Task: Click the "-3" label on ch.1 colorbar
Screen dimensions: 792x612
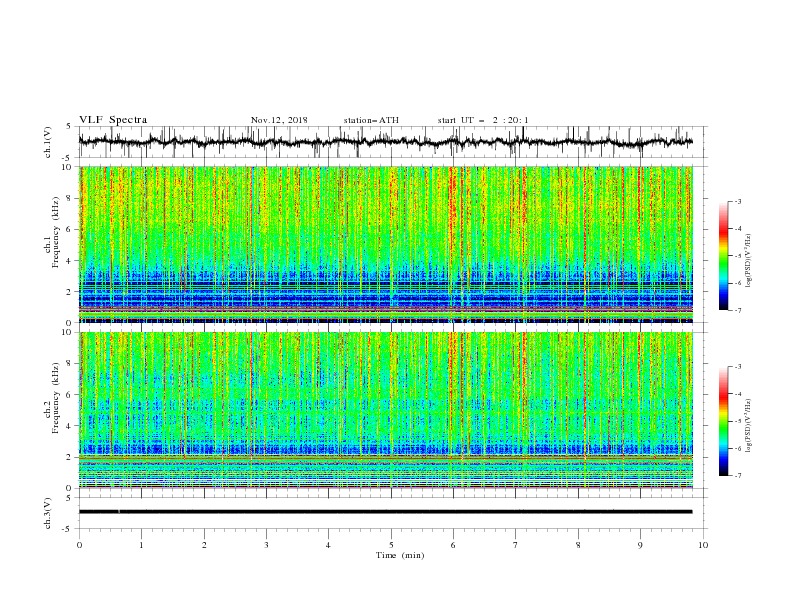Action: (x=737, y=201)
